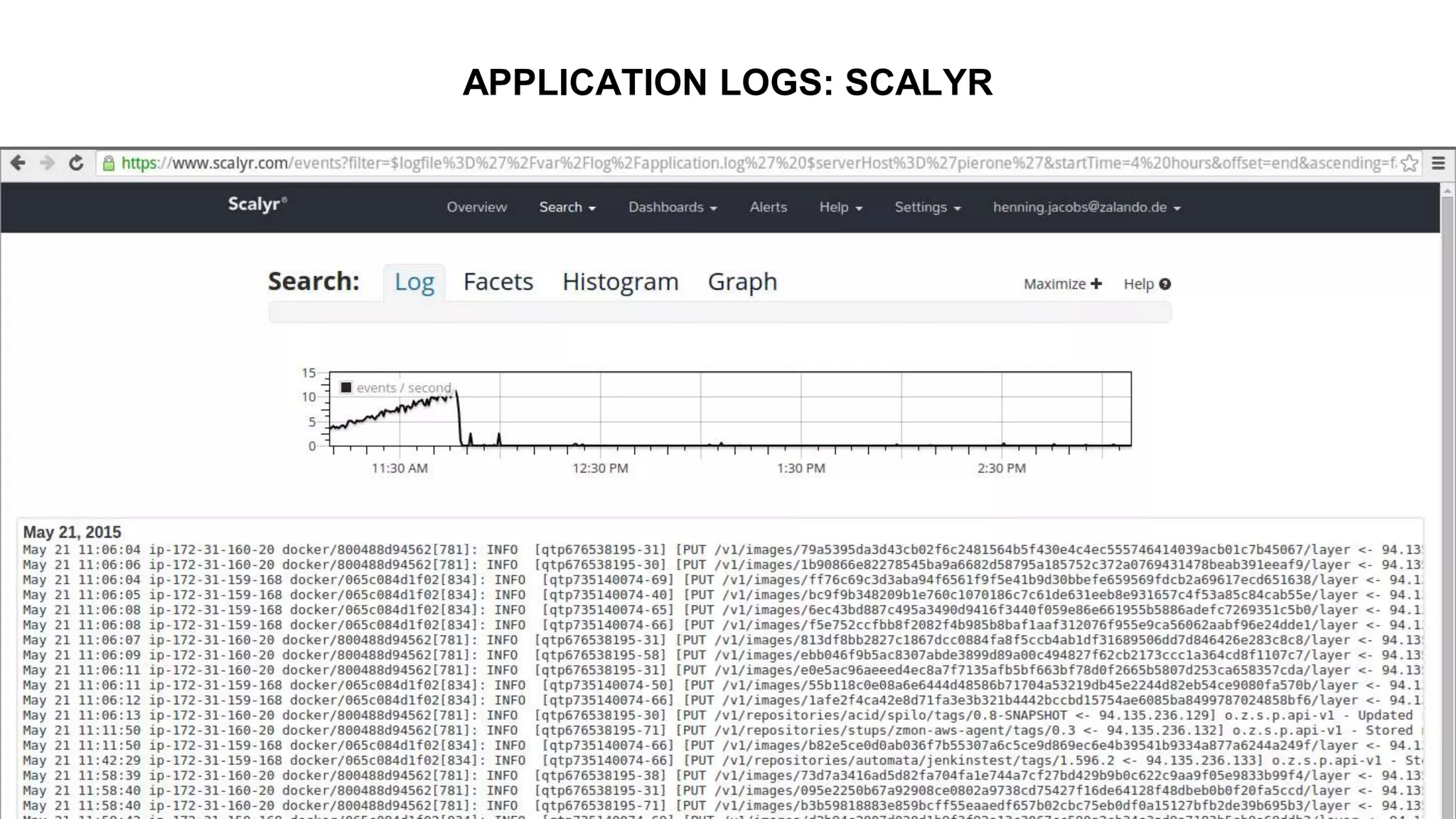Screen dimensions: 1456x819
Task: Reload the page with refresh icon
Action: (76, 163)
